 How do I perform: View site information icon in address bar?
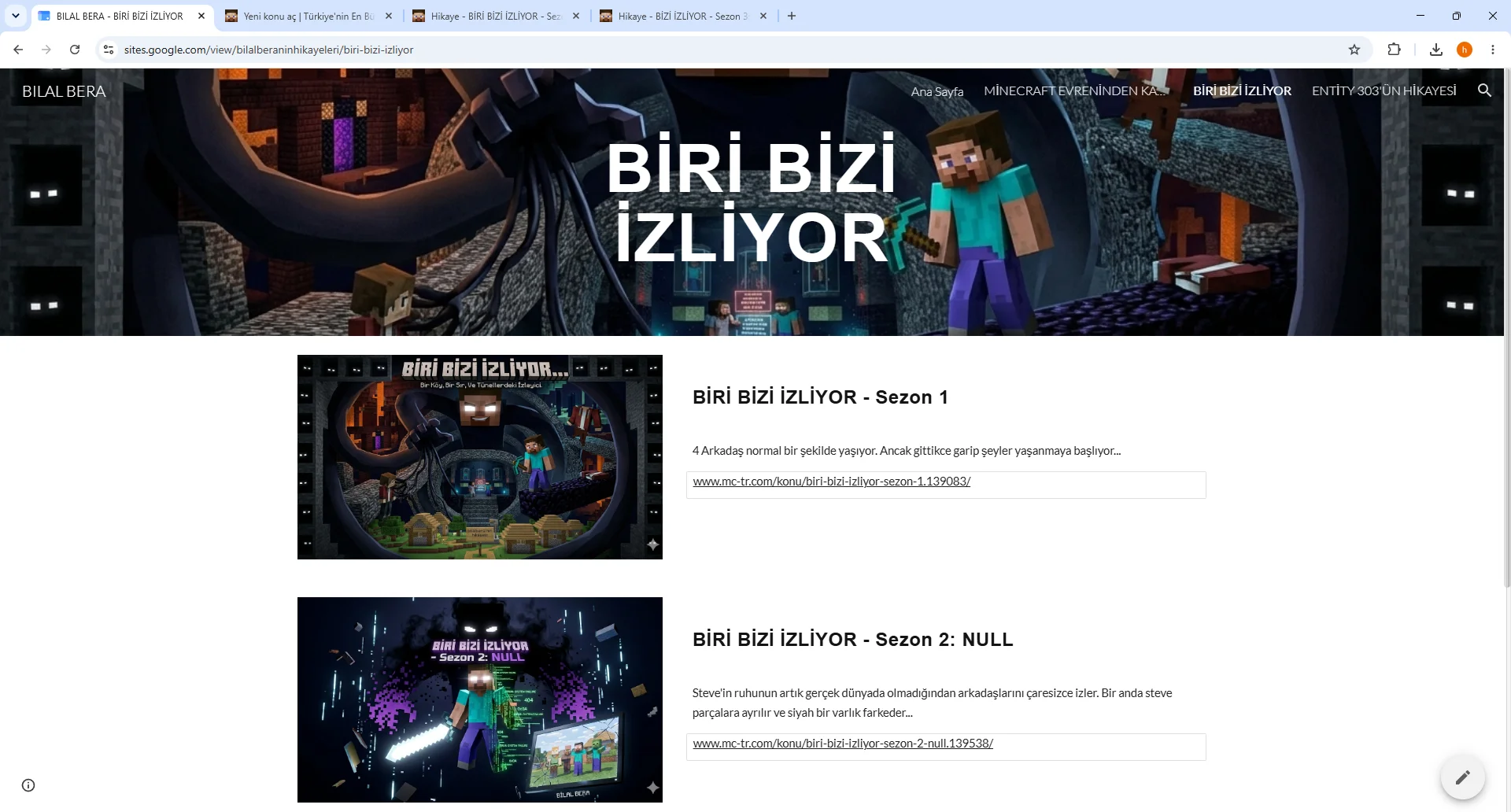[109, 50]
